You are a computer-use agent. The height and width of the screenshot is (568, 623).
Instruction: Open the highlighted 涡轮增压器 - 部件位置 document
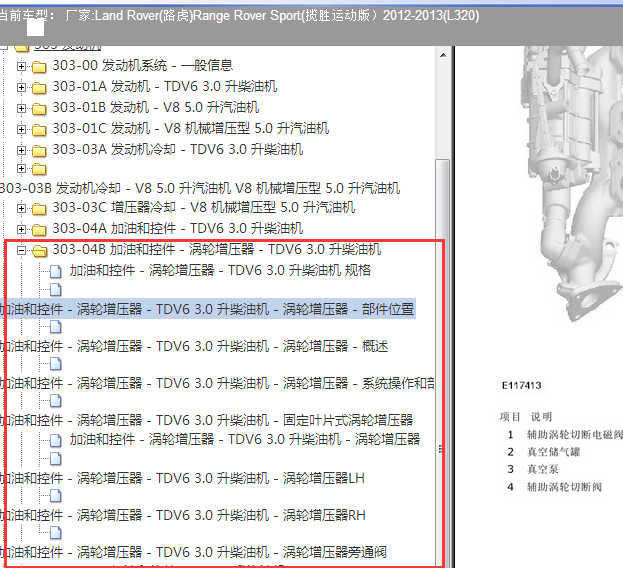coord(207,309)
